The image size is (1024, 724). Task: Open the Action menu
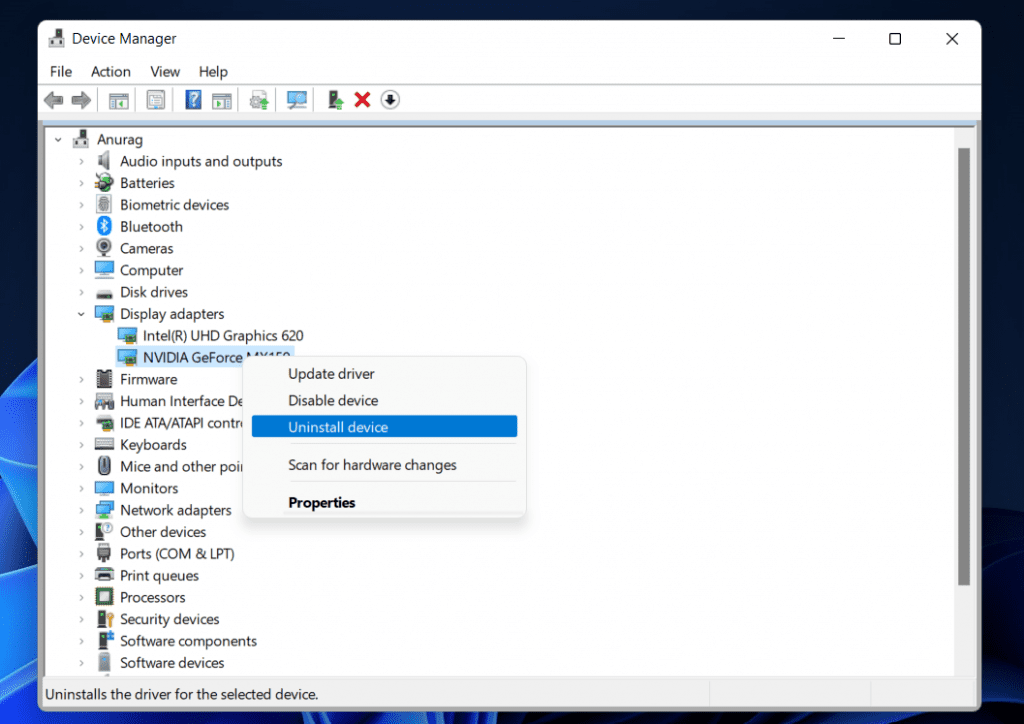110,71
